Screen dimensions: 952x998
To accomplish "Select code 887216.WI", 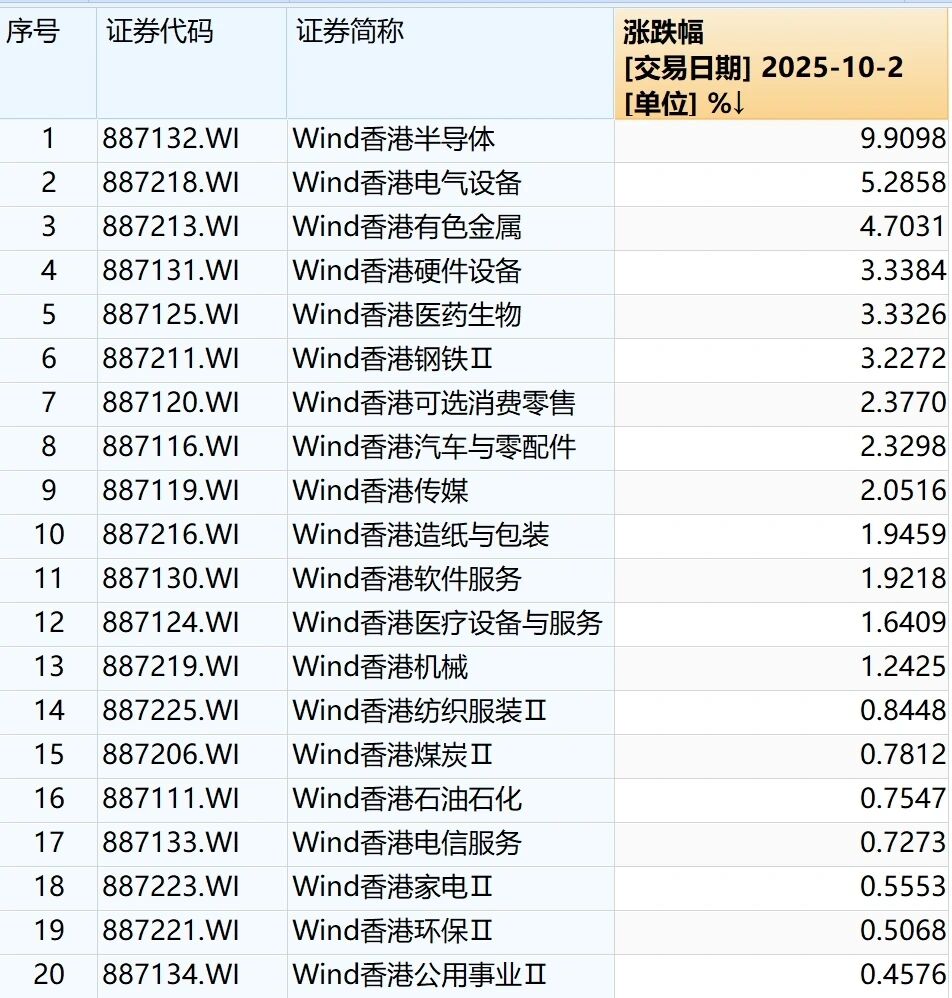I will click(171, 535).
